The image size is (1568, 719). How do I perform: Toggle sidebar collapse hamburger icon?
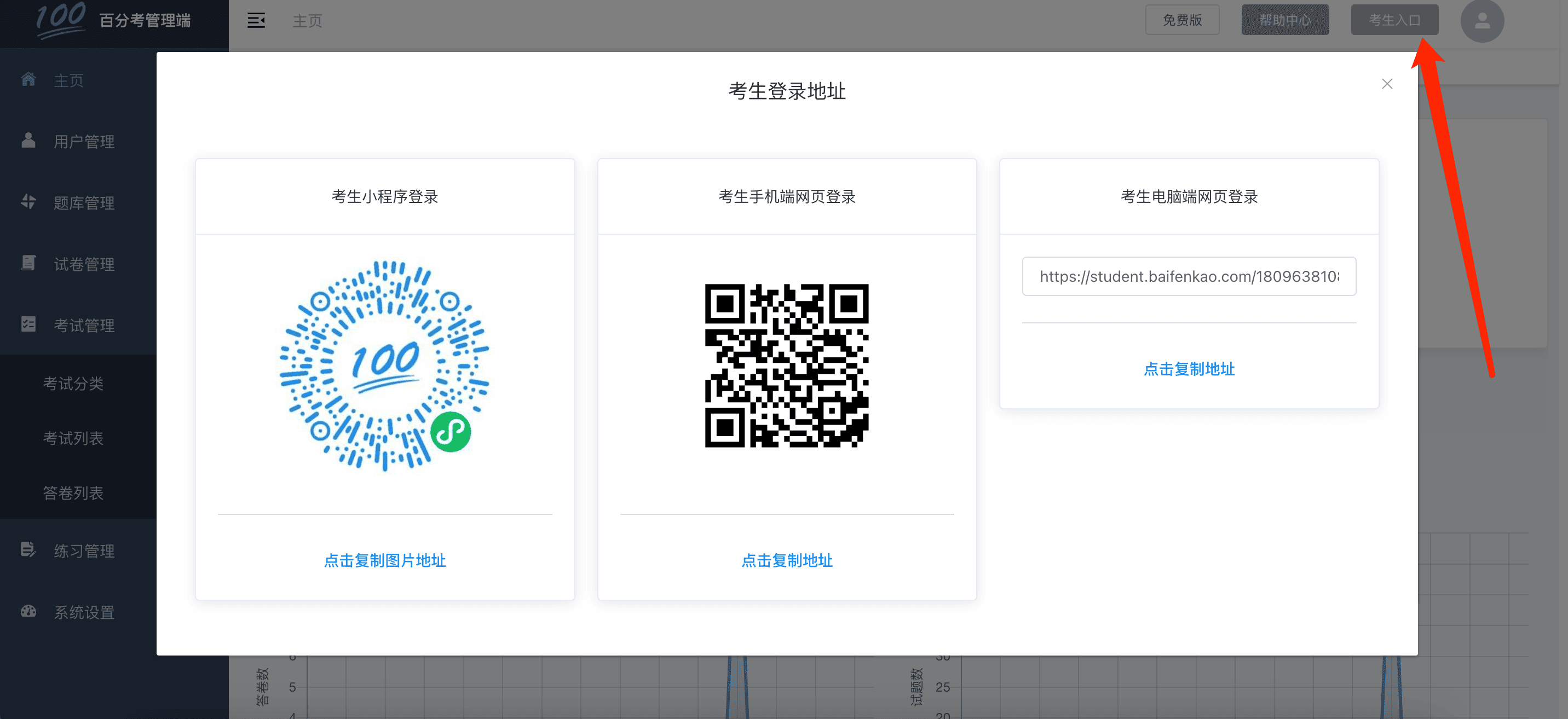(x=256, y=21)
